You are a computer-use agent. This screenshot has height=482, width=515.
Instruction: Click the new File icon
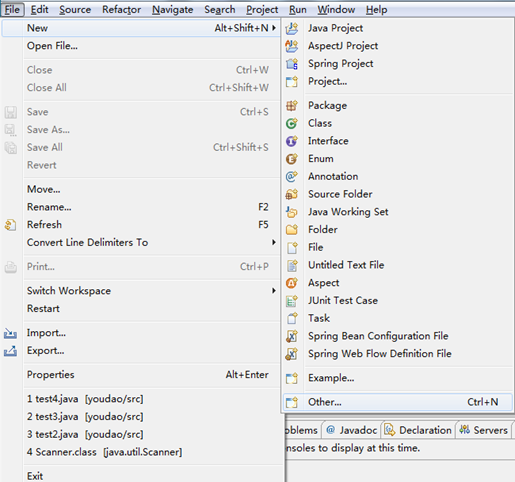point(292,247)
